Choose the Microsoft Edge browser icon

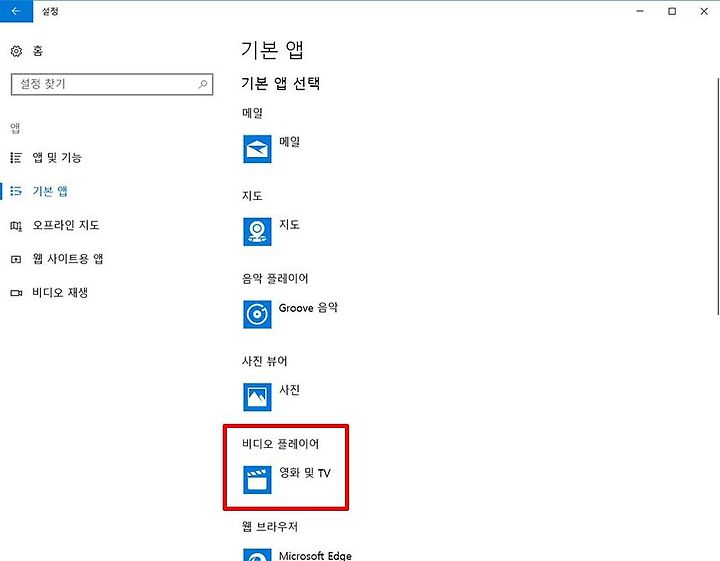coord(257,554)
